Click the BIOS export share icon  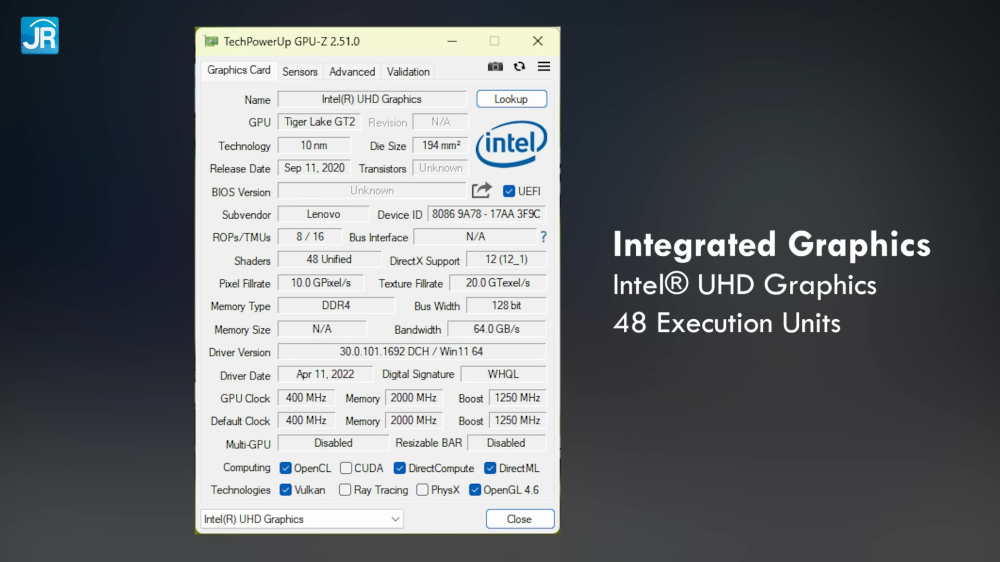(482, 191)
